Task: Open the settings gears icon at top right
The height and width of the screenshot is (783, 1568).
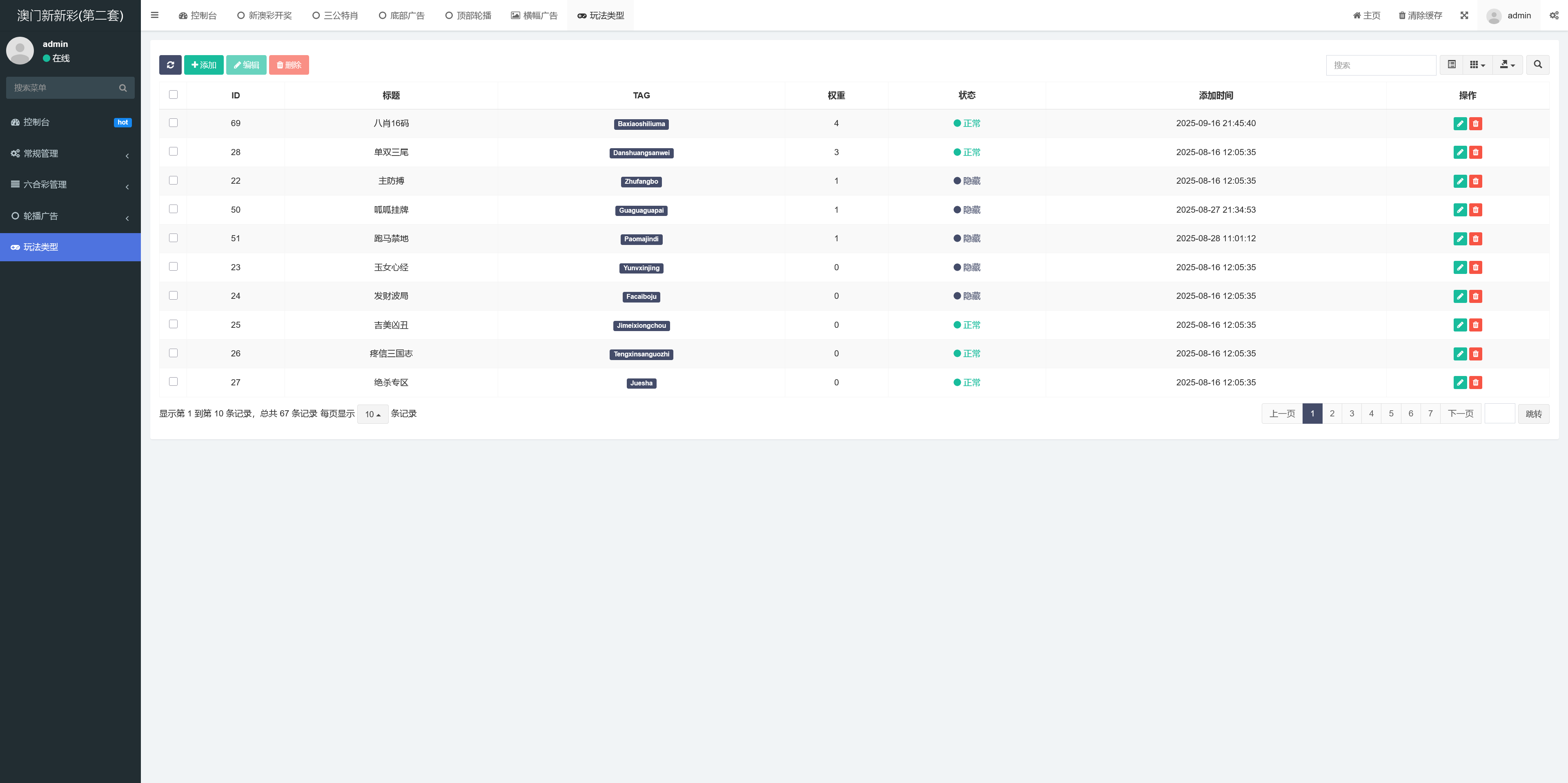Action: click(x=1554, y=15)
